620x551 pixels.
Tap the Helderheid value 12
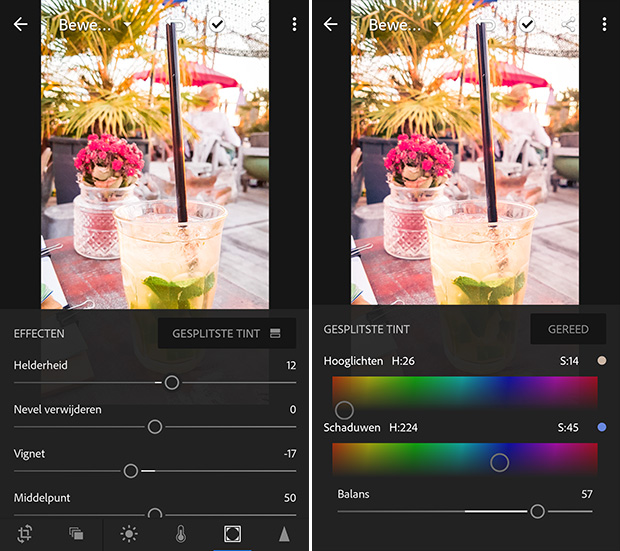click(291, 365)
